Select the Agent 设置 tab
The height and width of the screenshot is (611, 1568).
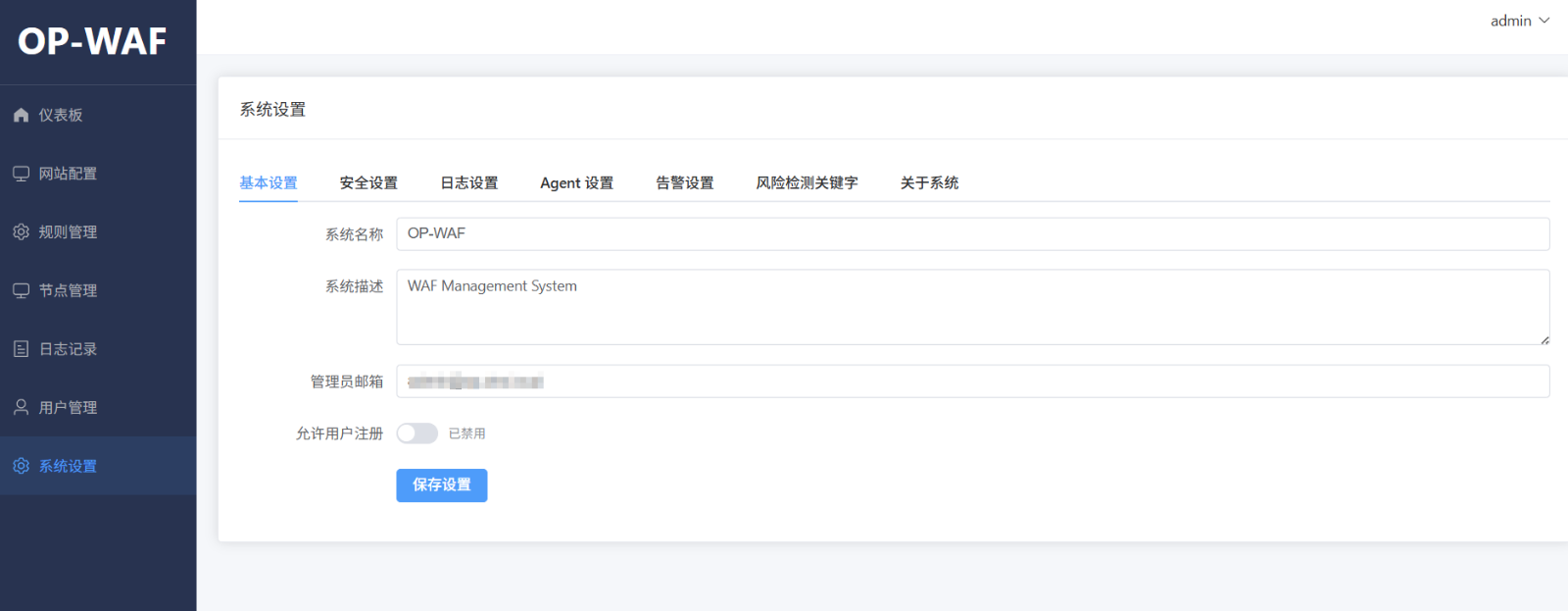click(x=576, y=183)
